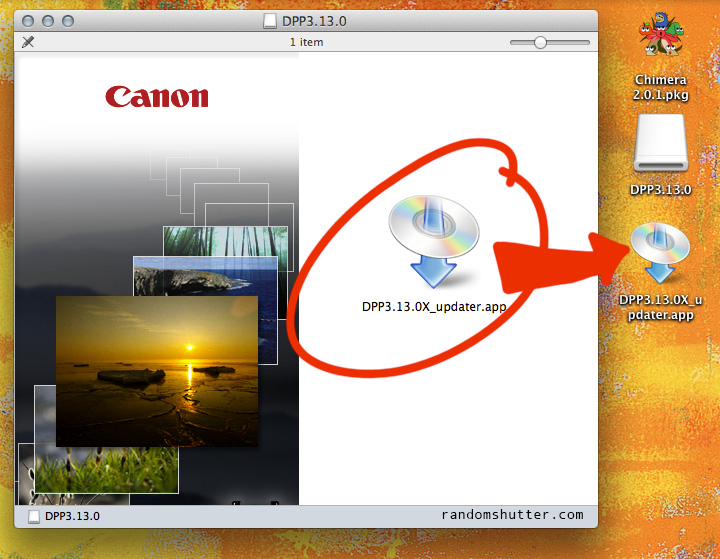
Task: Select the DPP3.13.0 disk drive on desktop
Action: coord(661,142)
